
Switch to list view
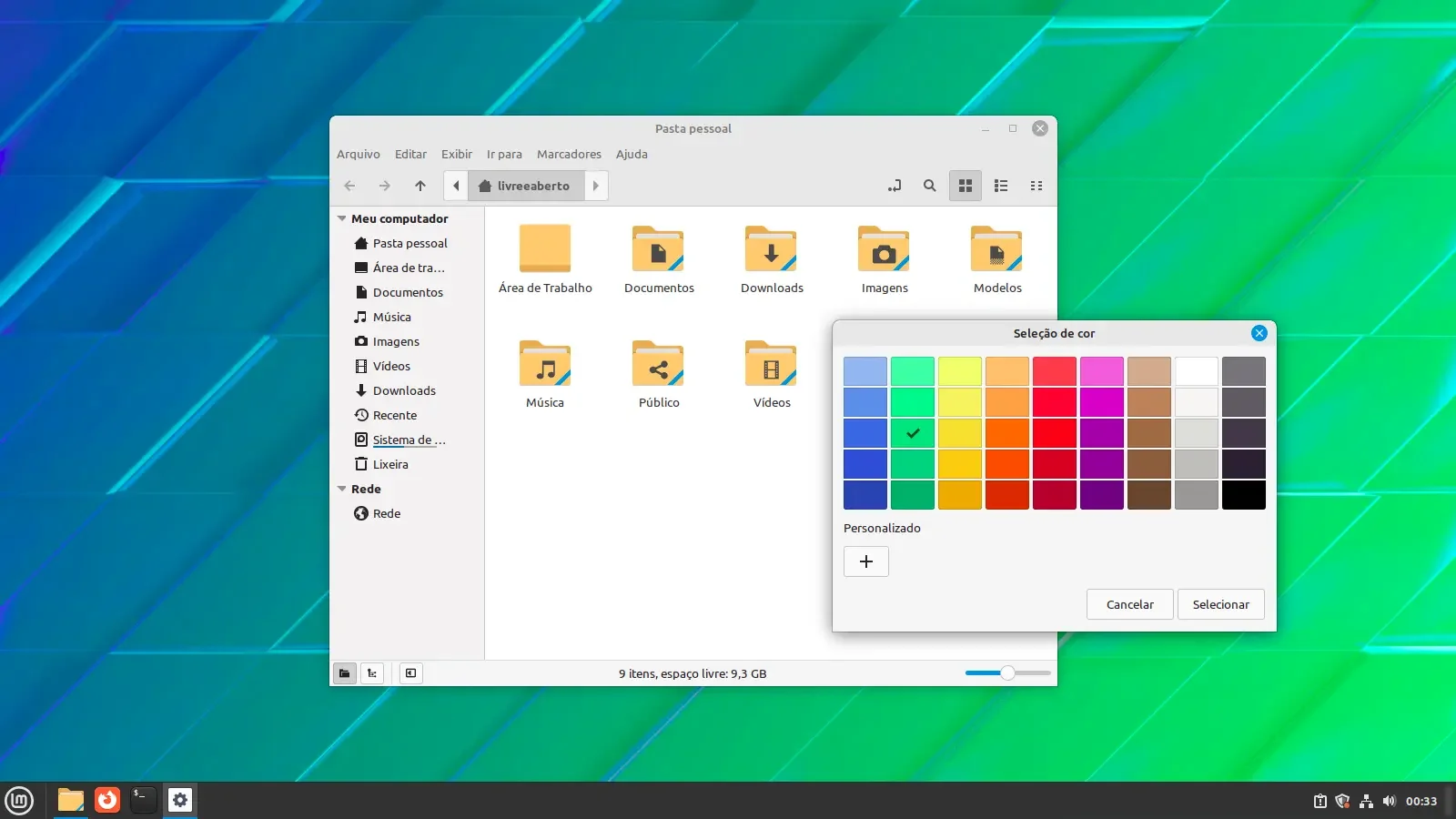pyautogui.click(x=1001, y=186)
